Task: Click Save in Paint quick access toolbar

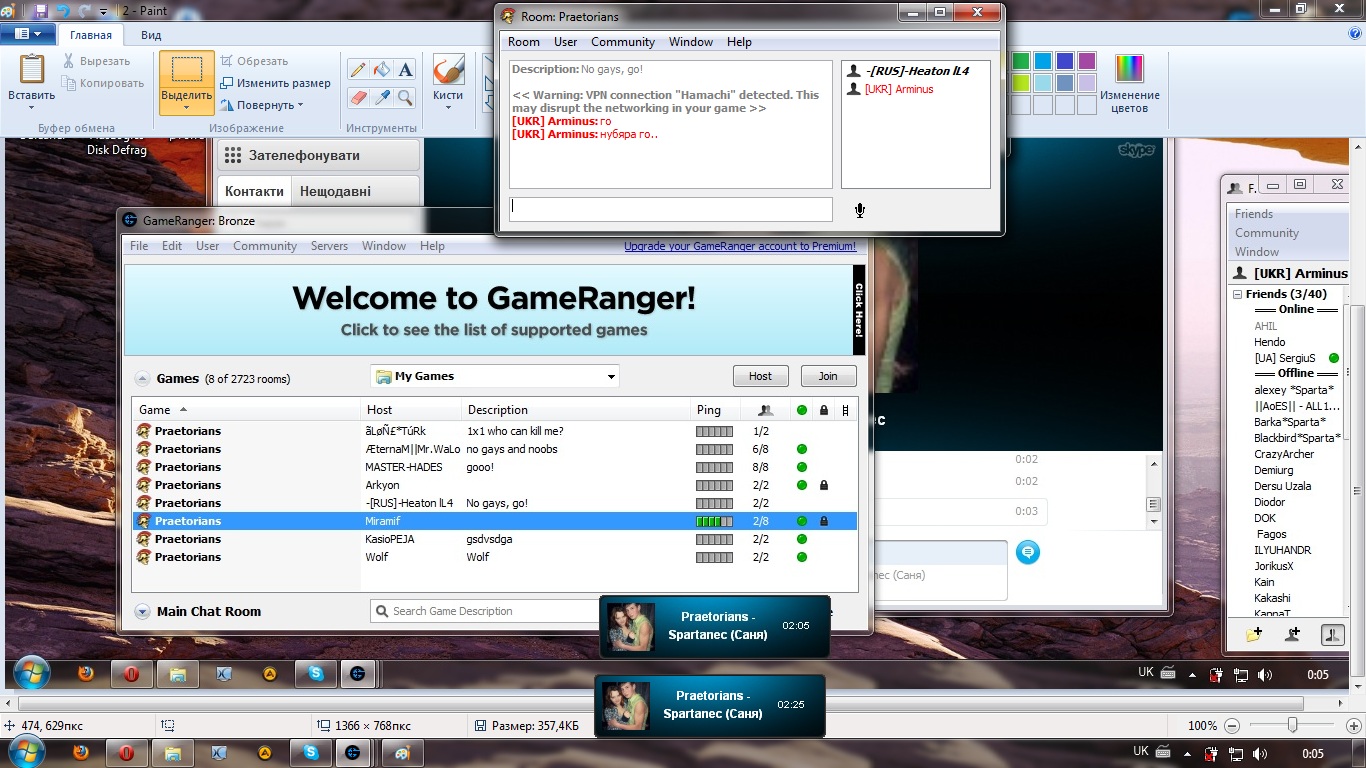Action: [x=41, y=11]
